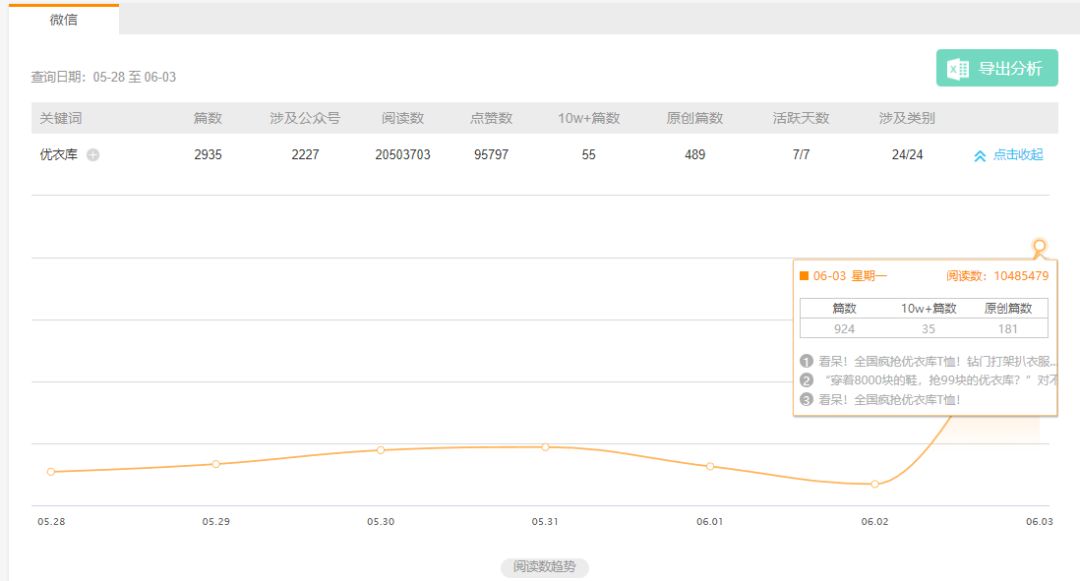This screenshot has width=1080, height=581.
Task: Click the value 489 under 原创篇数
Action: [695, 155]
